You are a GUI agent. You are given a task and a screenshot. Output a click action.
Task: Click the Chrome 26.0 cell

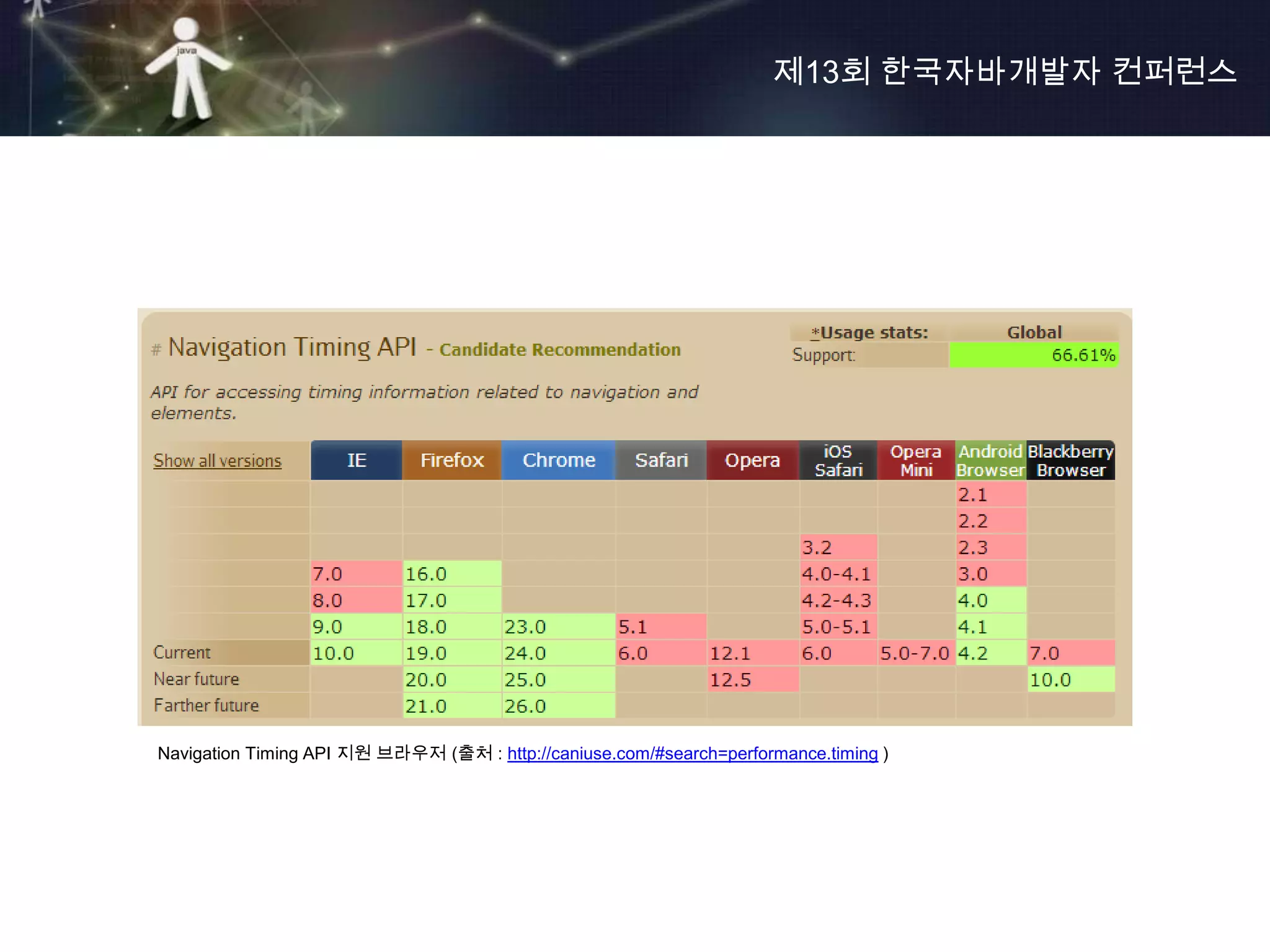(559, 706)
